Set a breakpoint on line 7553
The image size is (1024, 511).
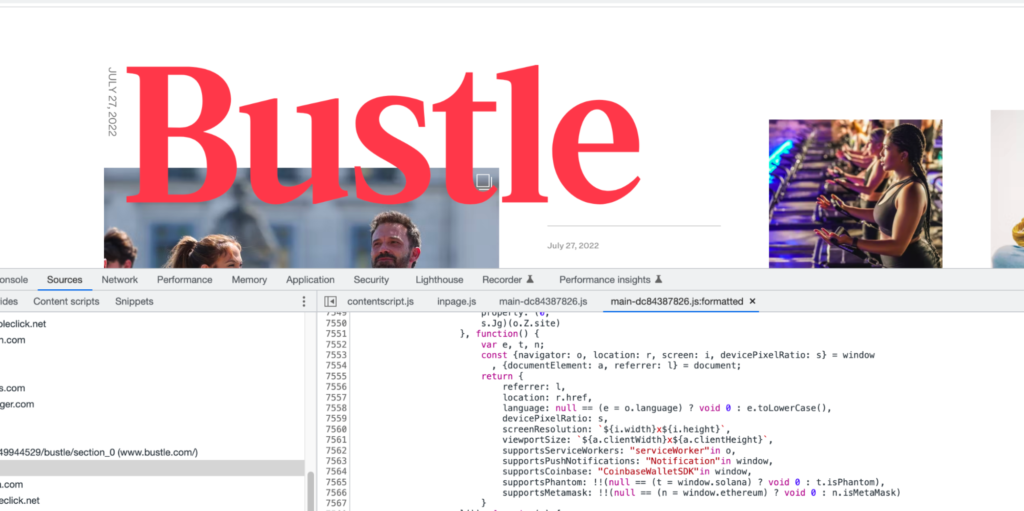pos(336,355)
